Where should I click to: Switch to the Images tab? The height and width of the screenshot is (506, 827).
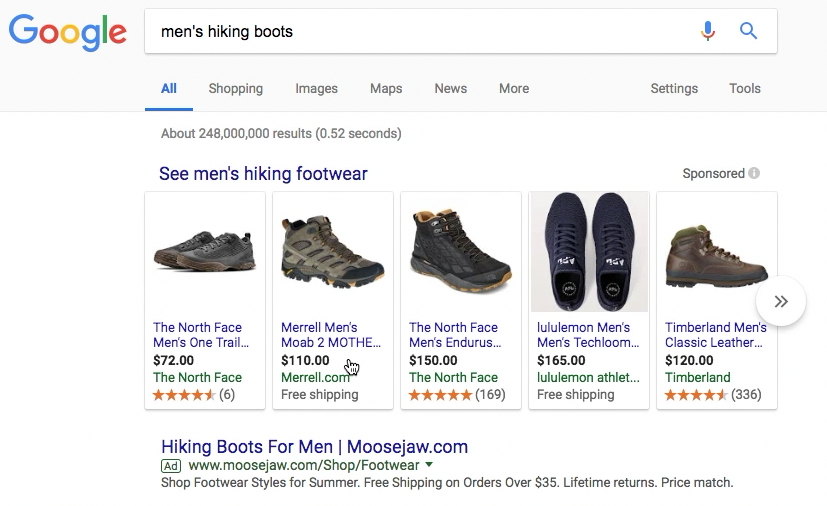(316, 89)
